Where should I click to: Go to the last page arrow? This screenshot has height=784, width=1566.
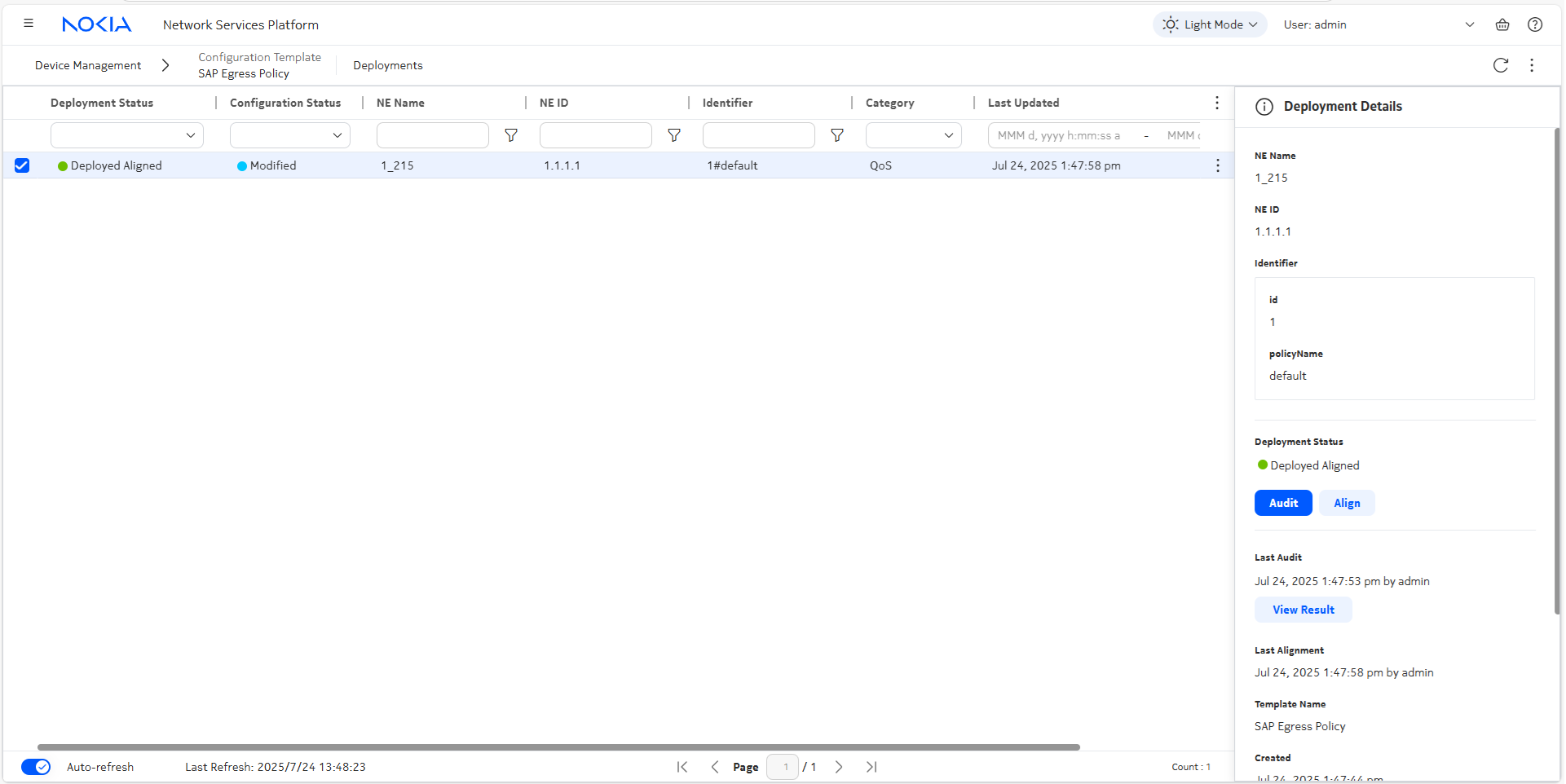tap(871, 767)
